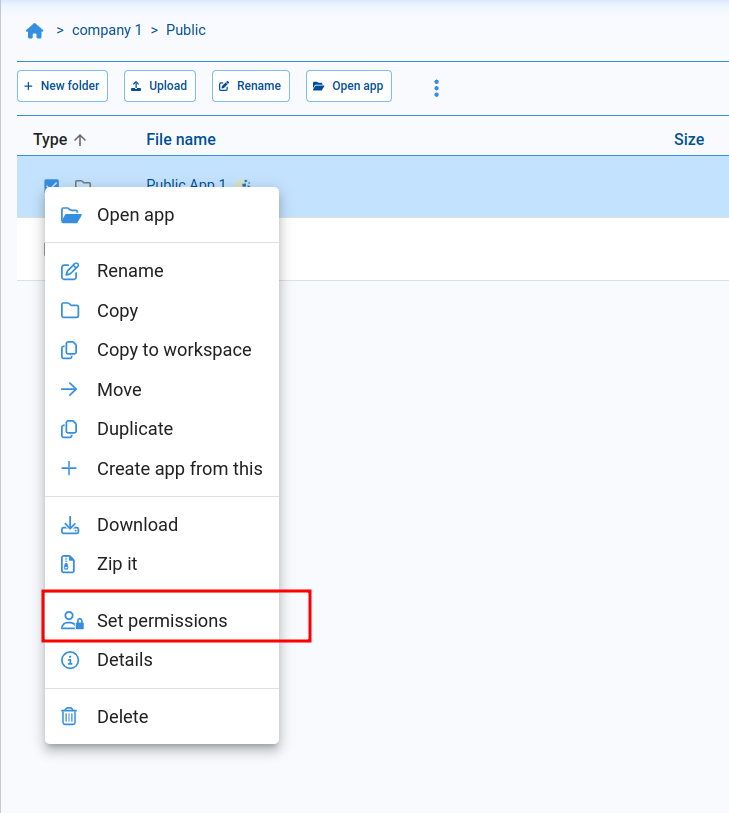729x813 pixels.
Task: Click the Upload button
Action: 160,86
